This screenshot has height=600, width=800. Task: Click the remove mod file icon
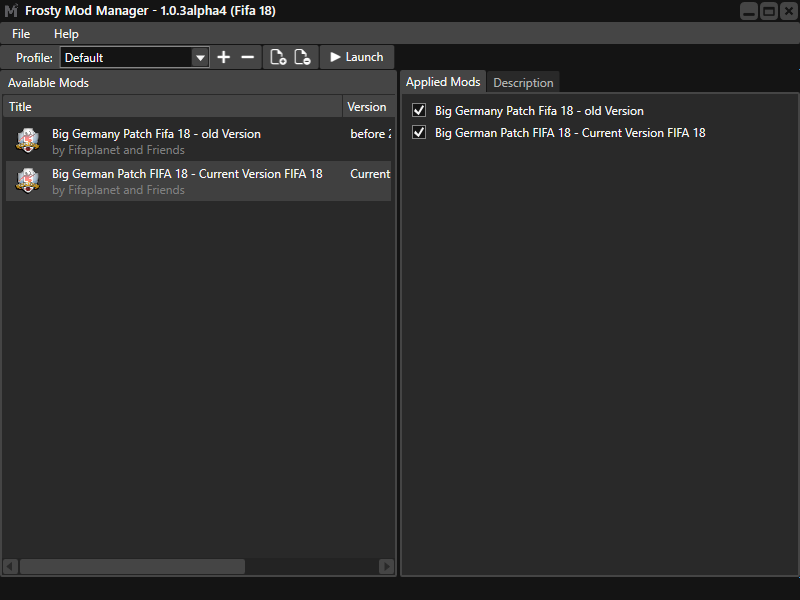(303, 57)
